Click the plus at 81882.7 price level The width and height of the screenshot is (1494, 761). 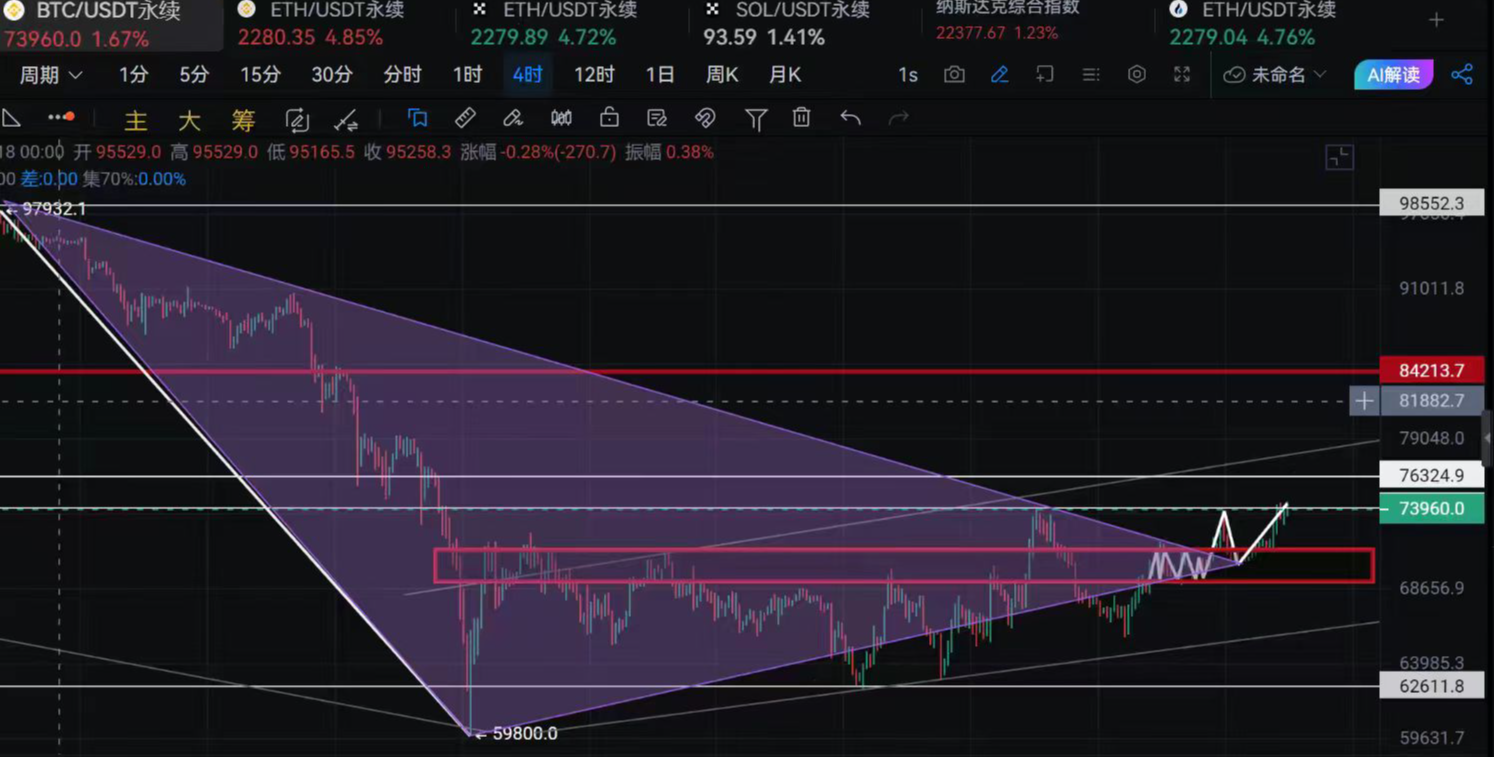pyautogui.click(x=1364, y=401)
